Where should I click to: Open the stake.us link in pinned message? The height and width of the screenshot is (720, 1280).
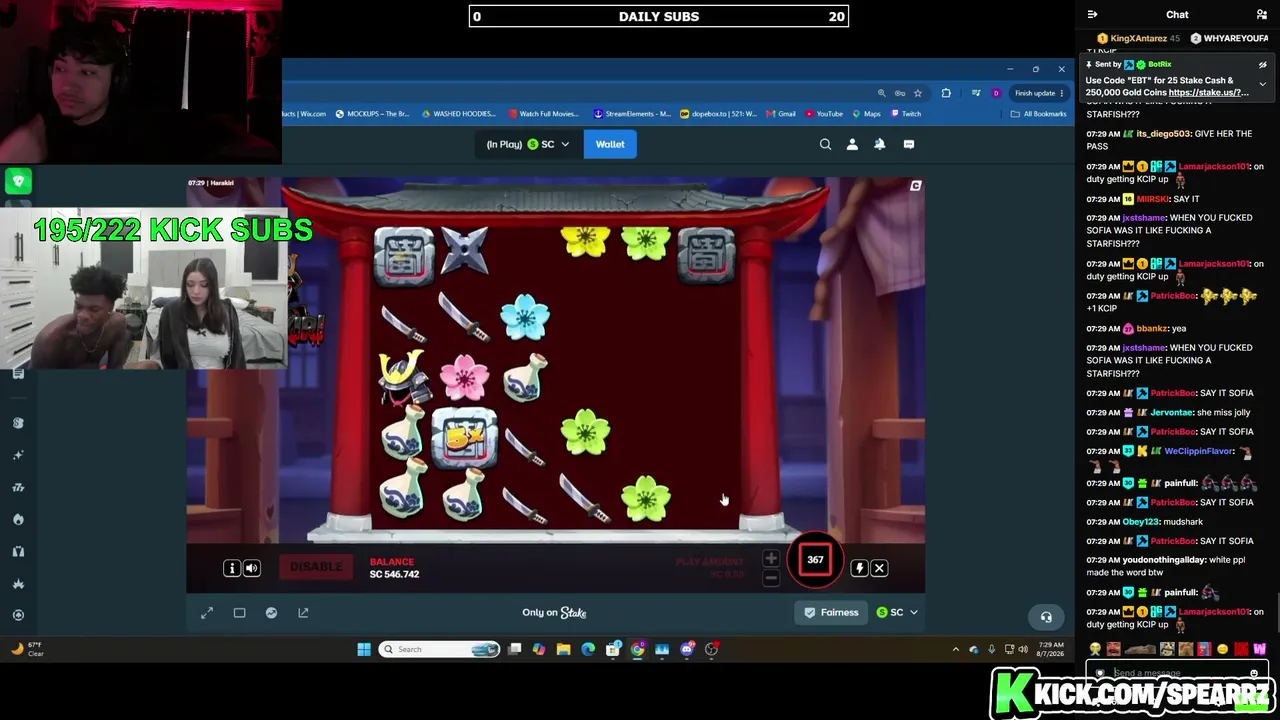point(1208,92)
